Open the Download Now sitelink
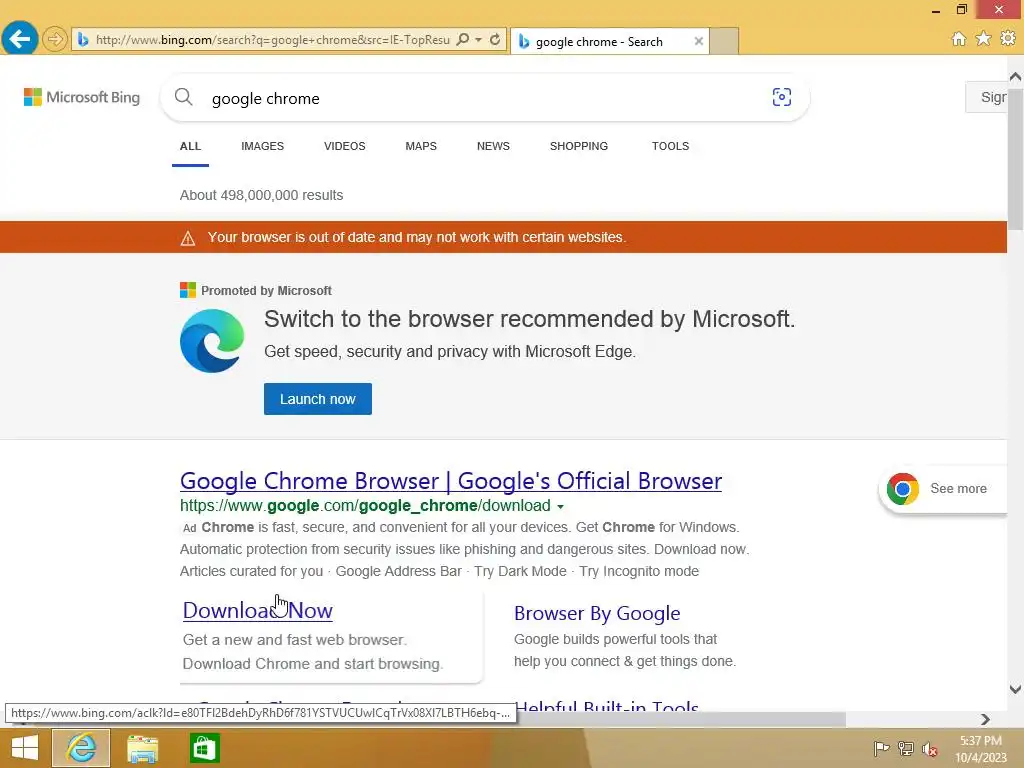Image resolution: width=1024 pixels, height=768 pixels. (257, 611)
